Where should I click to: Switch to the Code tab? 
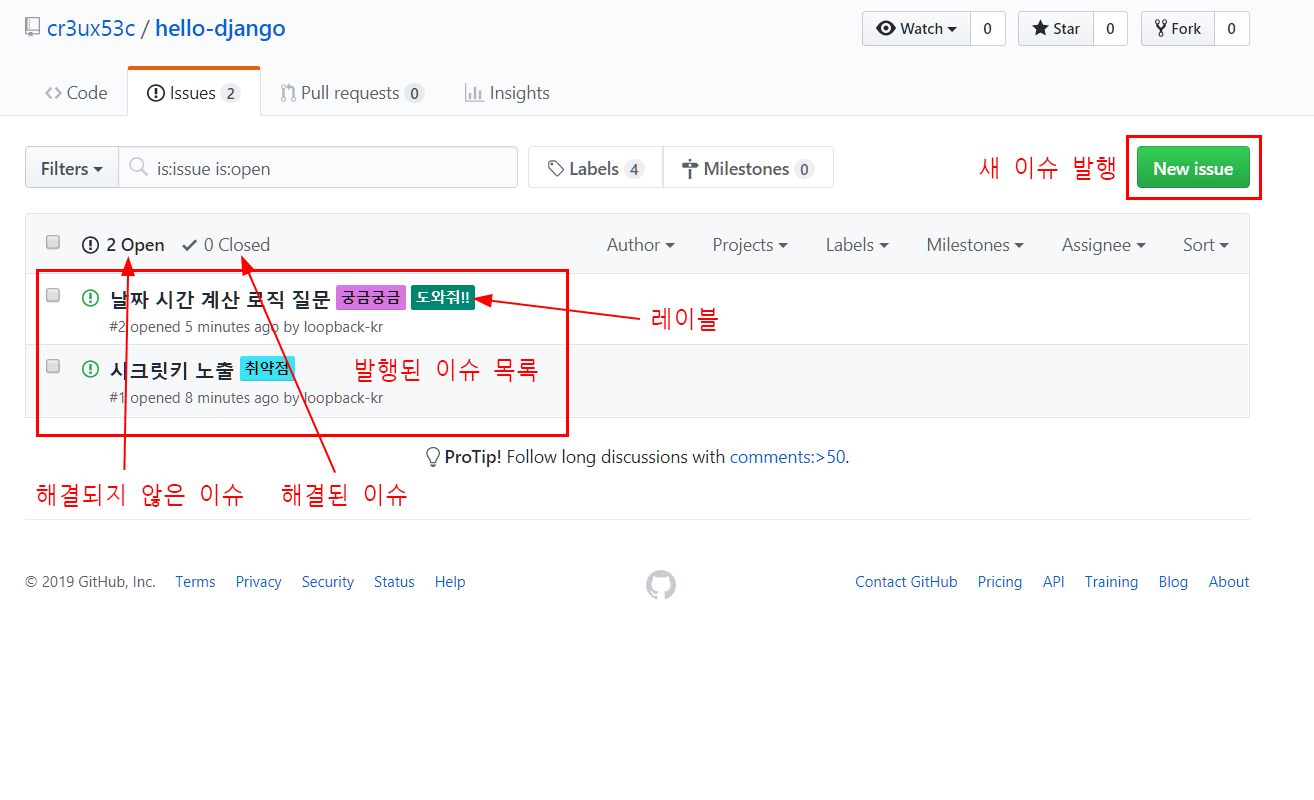(x=76, y=93)
